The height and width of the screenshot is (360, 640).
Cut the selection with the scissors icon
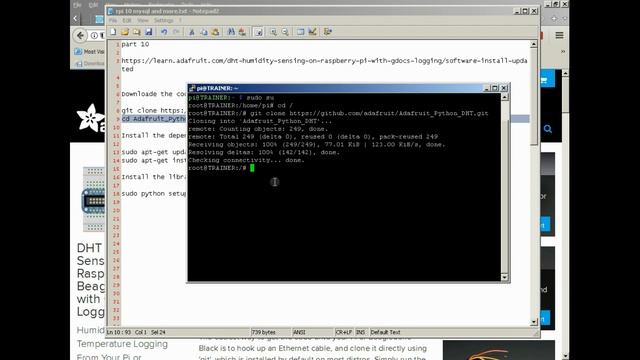point(191,32)
